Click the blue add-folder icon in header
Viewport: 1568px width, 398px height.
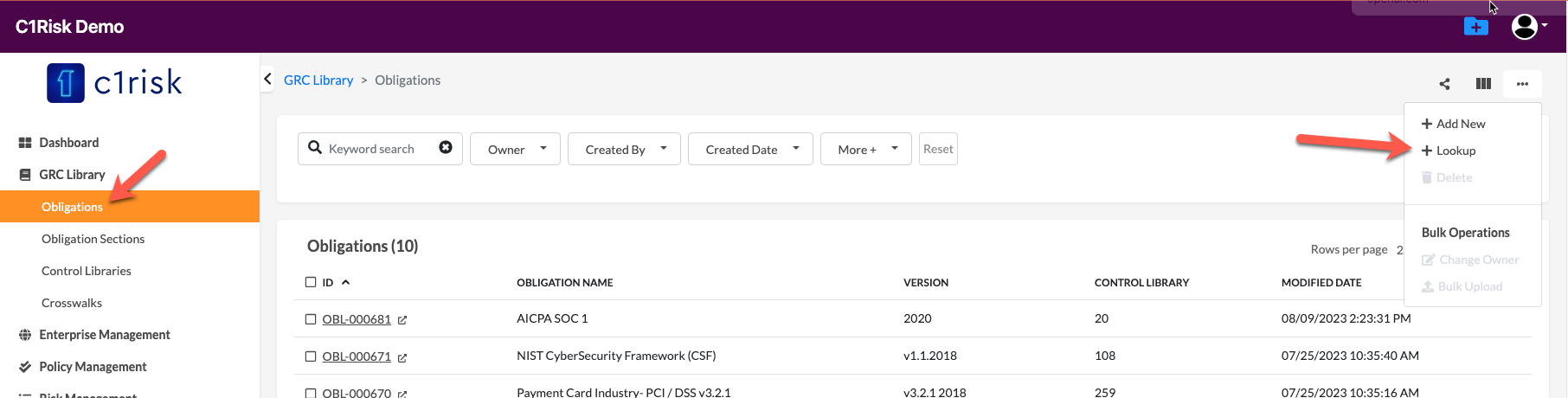coord(1475,27)
